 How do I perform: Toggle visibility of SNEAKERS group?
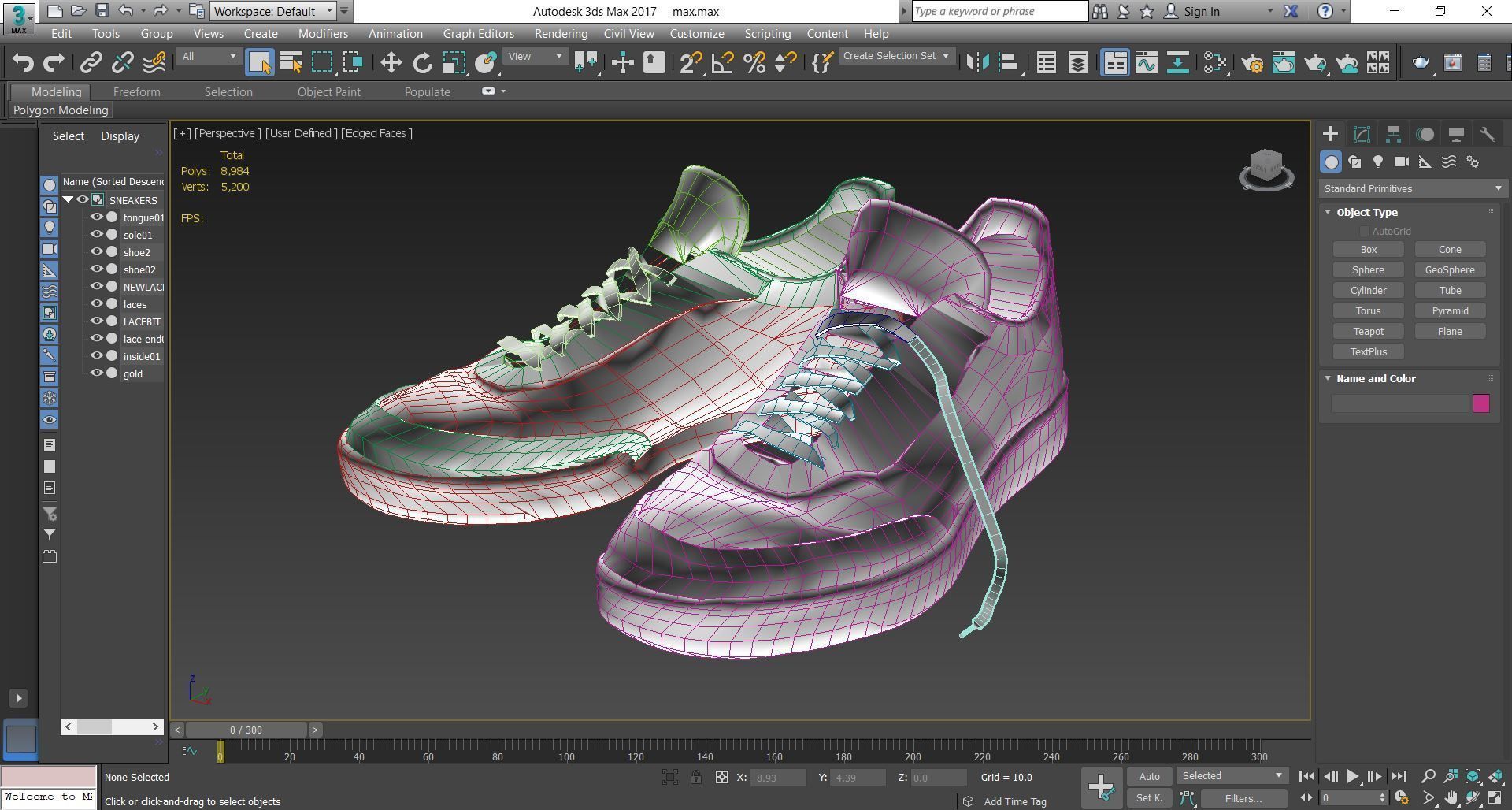tap(83, 199)
